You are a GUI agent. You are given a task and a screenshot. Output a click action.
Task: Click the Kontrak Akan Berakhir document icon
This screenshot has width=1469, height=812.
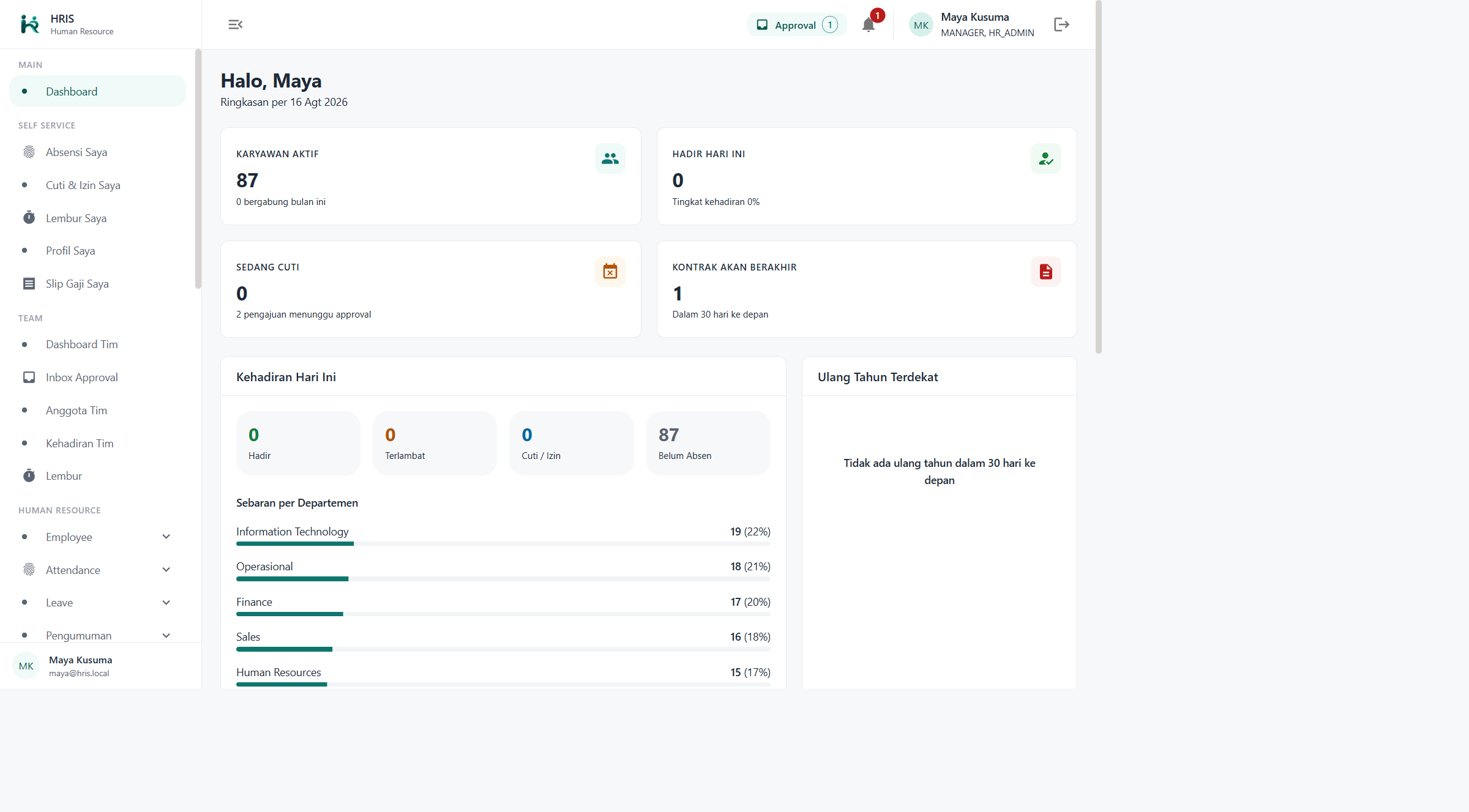(1045, 271)
